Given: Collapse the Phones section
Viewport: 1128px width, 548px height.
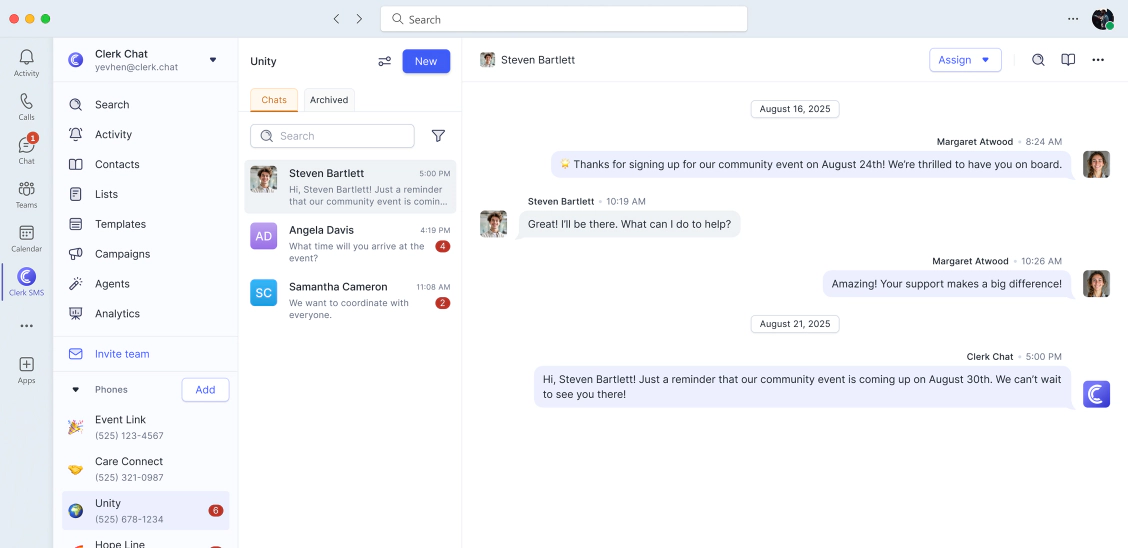Looking at the screenshot, I should pyautogui.click(x=75, y=390).
